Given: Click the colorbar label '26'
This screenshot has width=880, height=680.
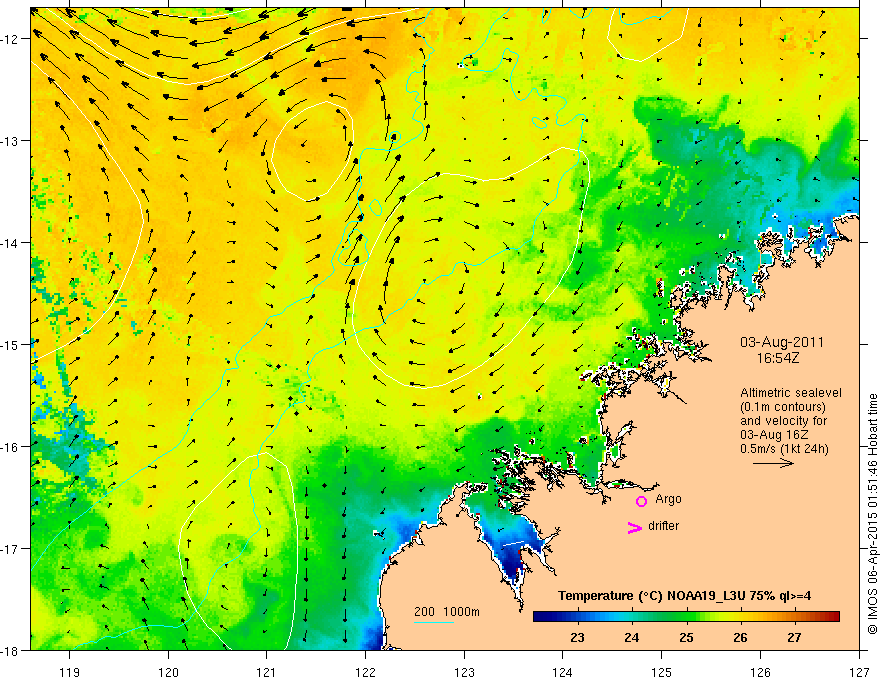Looking at the screenshot, I should pos(740,637).
